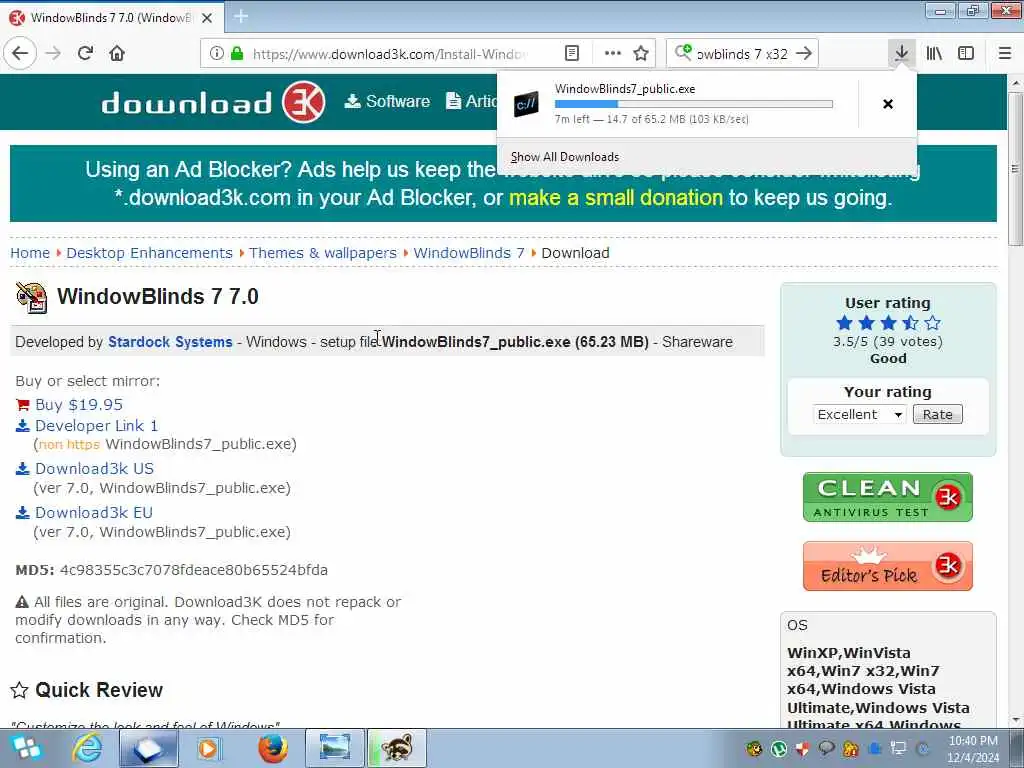Open the Windows Start button
This screenshot has width=1024, height=768.
pos(26,748)
